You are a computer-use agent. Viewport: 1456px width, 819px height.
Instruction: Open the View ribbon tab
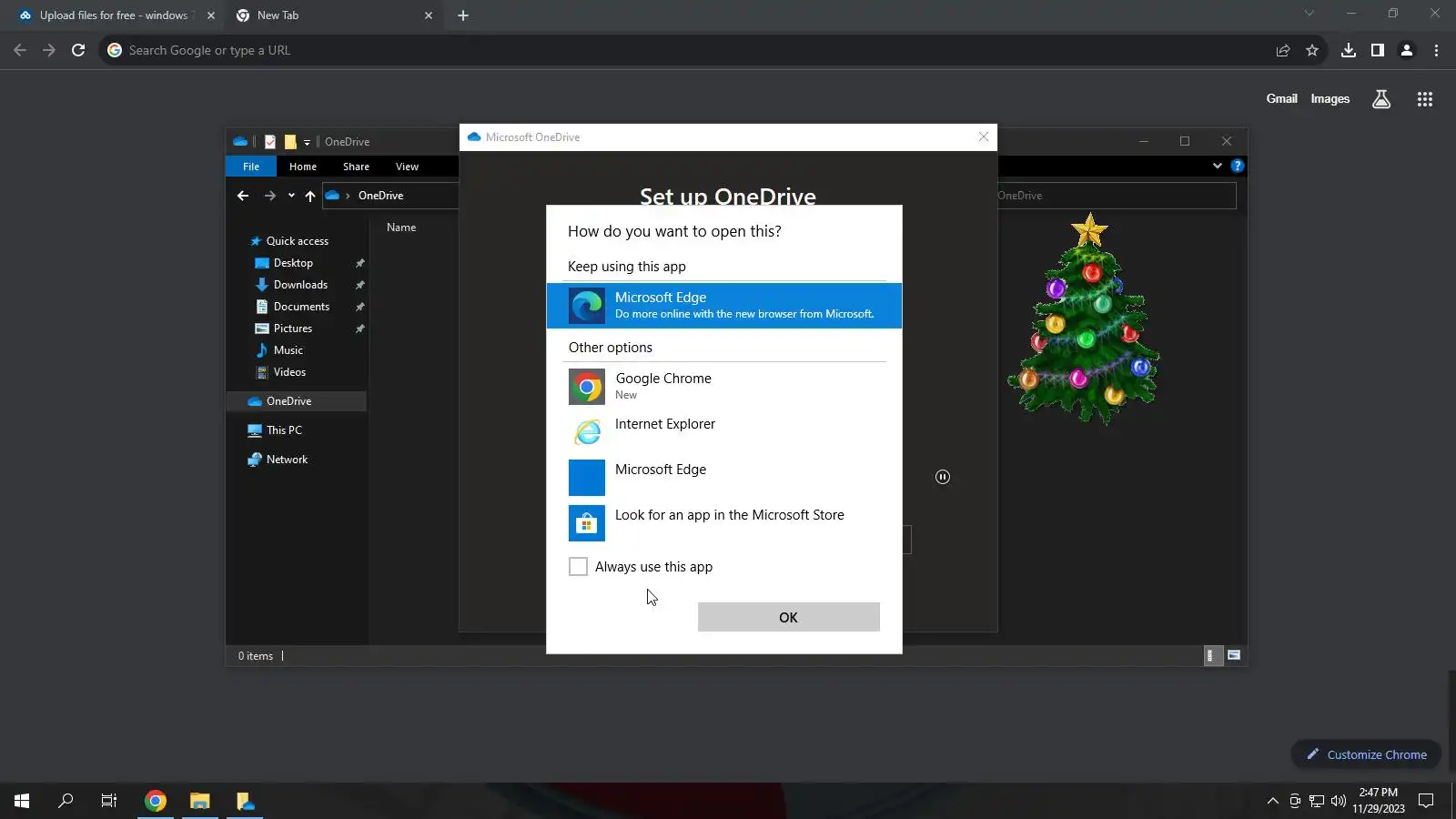(407, 167)
